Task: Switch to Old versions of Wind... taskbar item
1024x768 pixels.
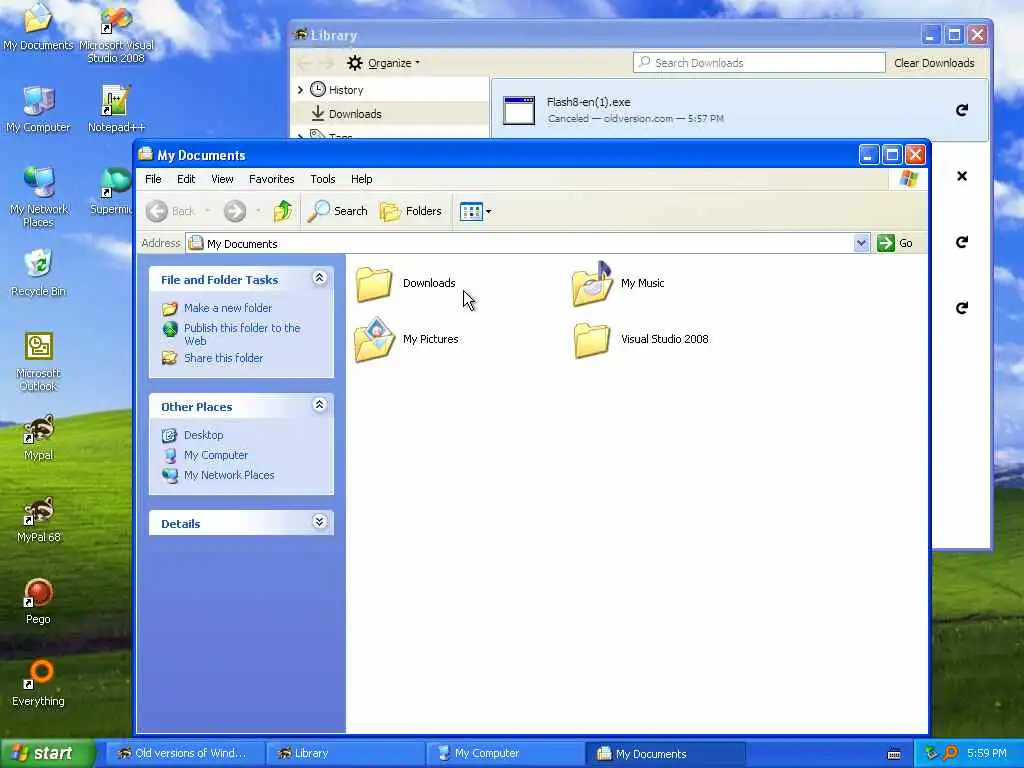Action: (184, 753)
